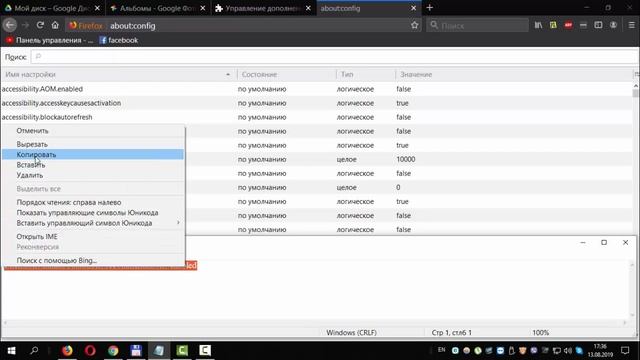Choose Поиск с помощью Bing
The image size is (640, 360).
coord(93,260)
